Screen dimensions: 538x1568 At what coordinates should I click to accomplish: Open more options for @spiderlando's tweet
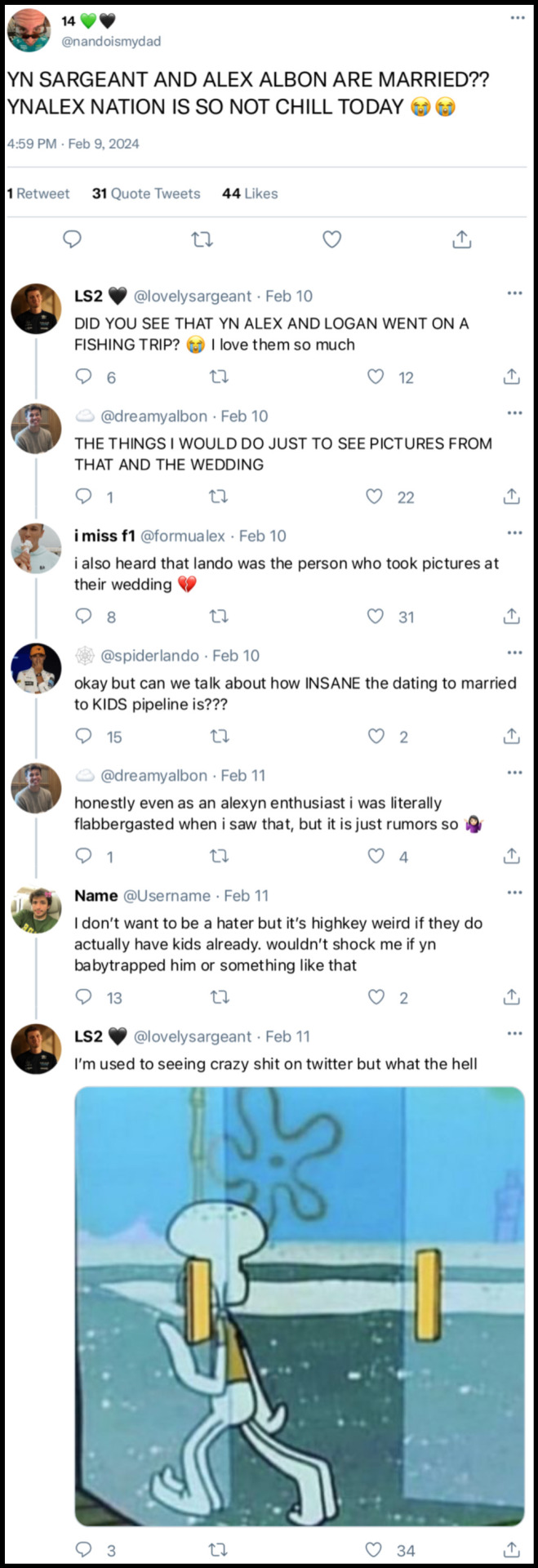(514, 653)
